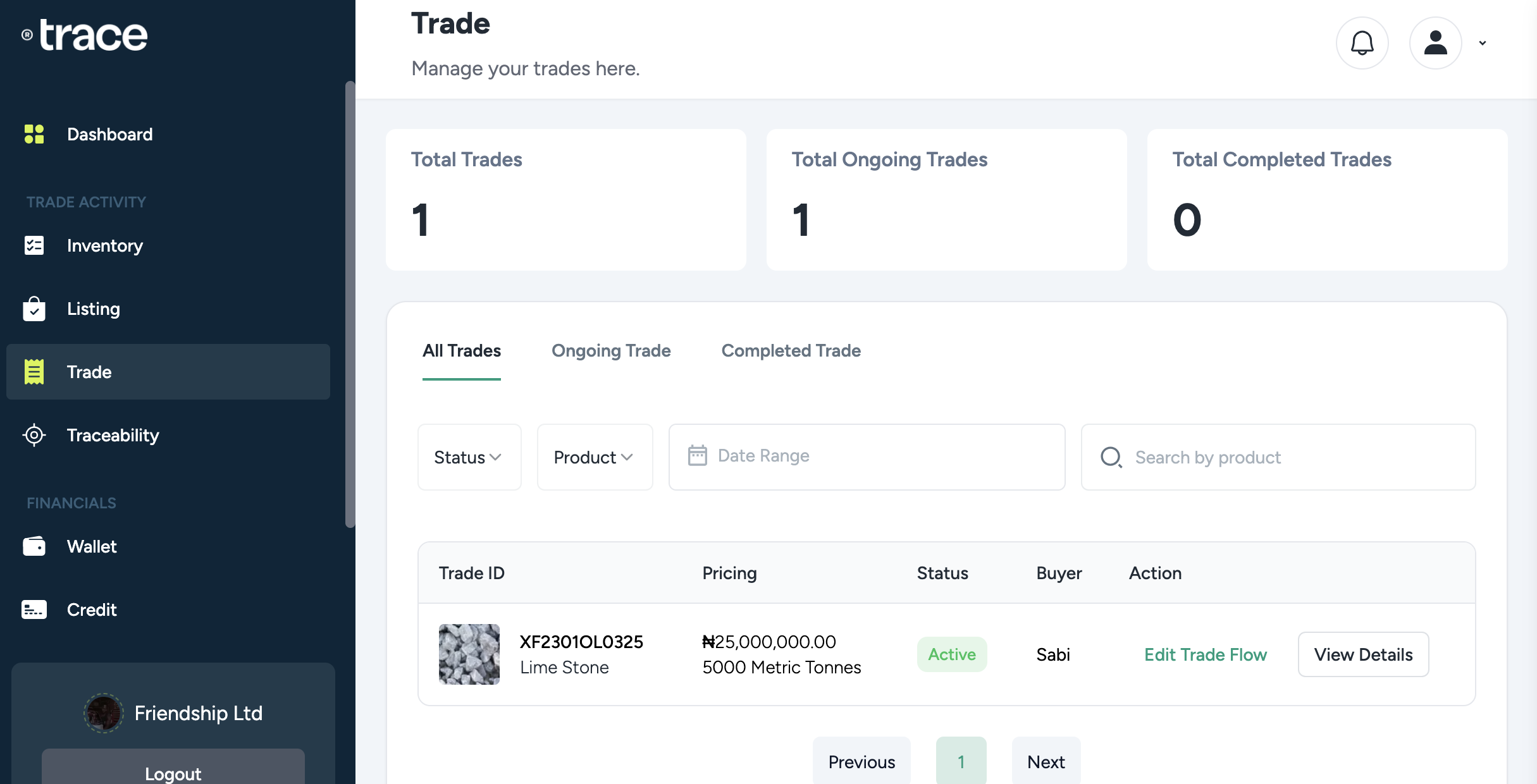Click the calendar icon in Date Range
The width and height of the screenshot is (1537, 784).
(x=697, y=456)
